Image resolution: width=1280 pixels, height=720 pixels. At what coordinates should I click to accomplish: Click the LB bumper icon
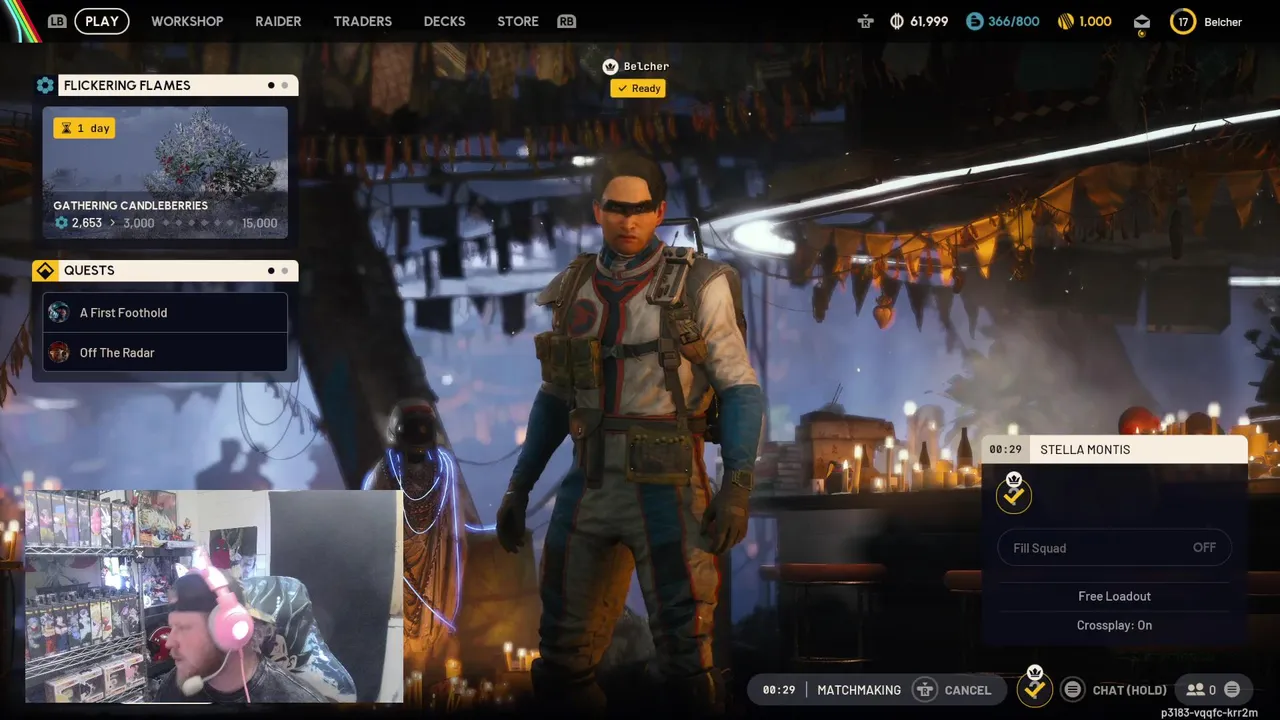57,21
